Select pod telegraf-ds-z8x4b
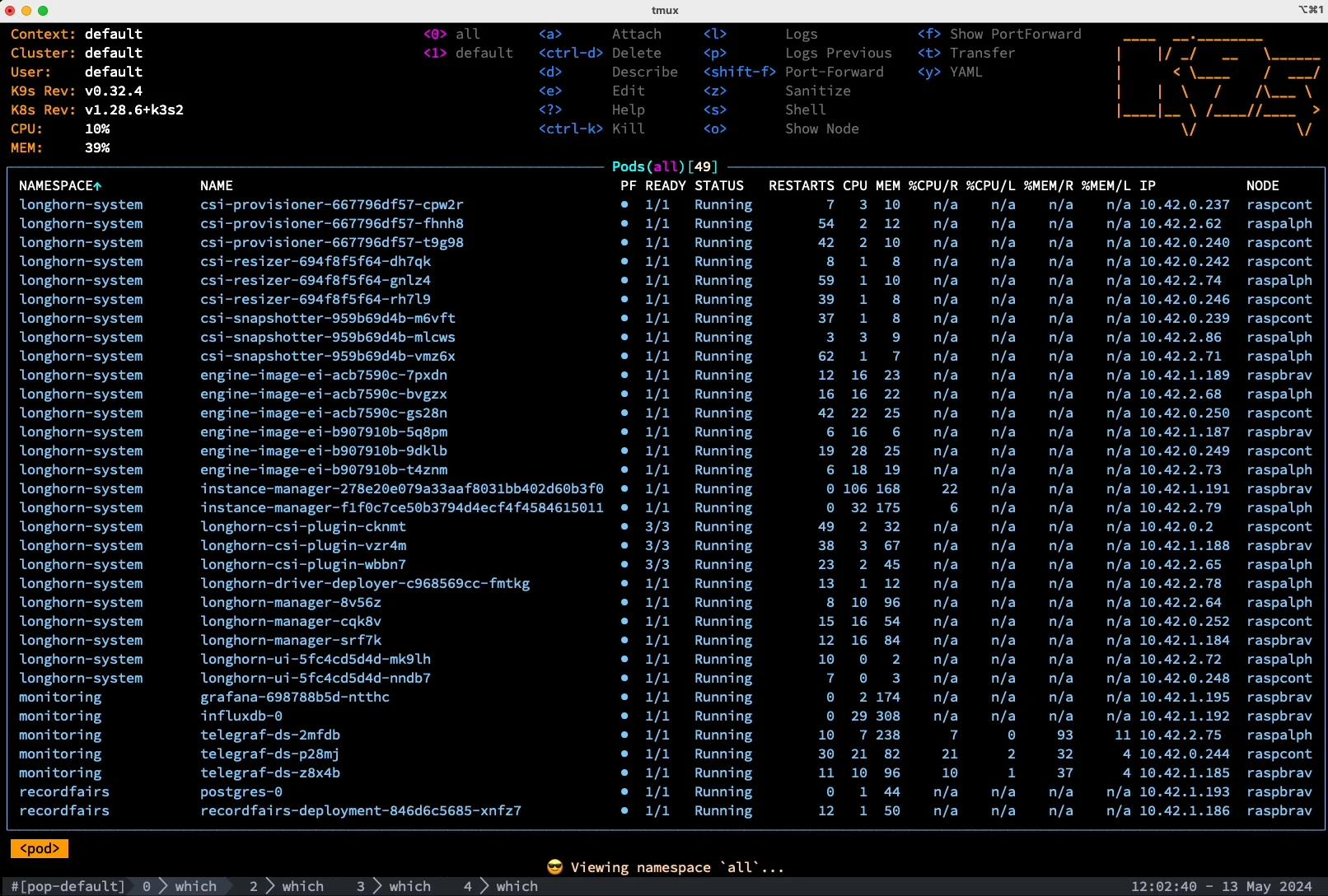Image resolution: width=1328 pixels, height=896 pixels. coord(666,772)
